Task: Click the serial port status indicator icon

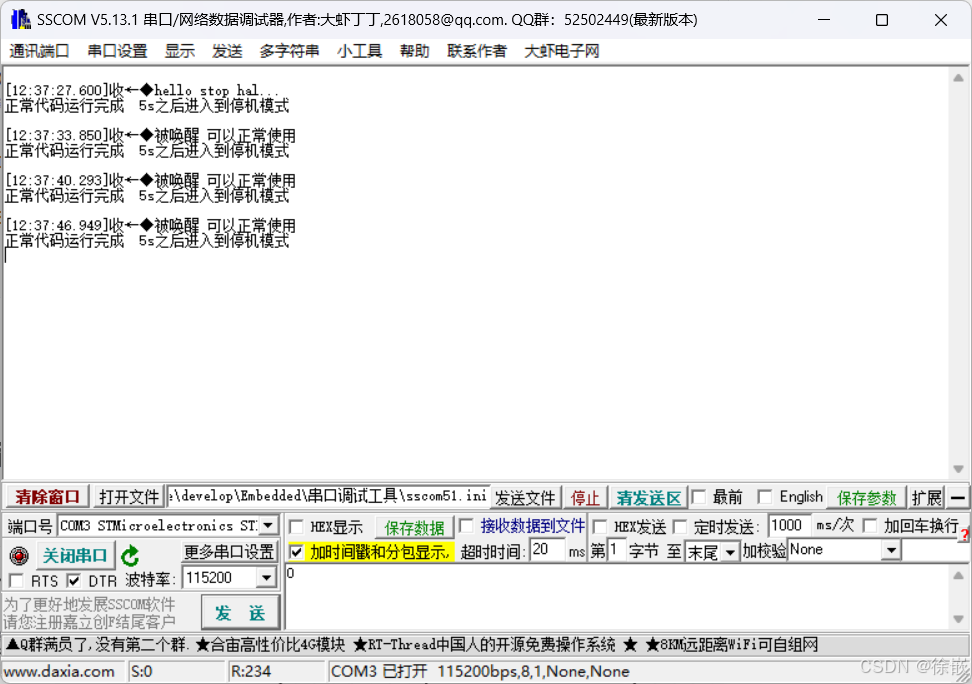Action: tap(18, 556)
